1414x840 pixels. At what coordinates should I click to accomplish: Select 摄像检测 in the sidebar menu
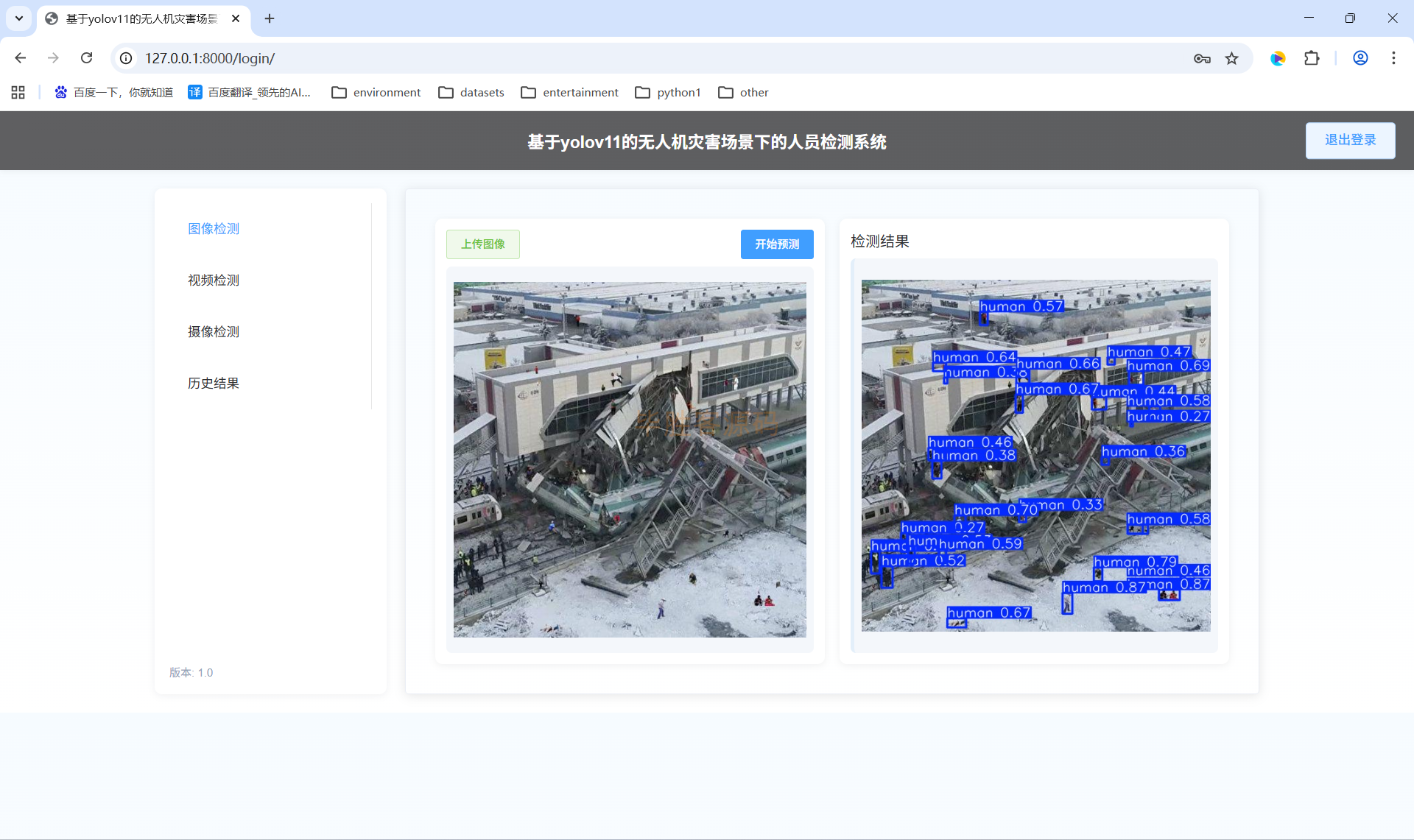click(214, 332)
